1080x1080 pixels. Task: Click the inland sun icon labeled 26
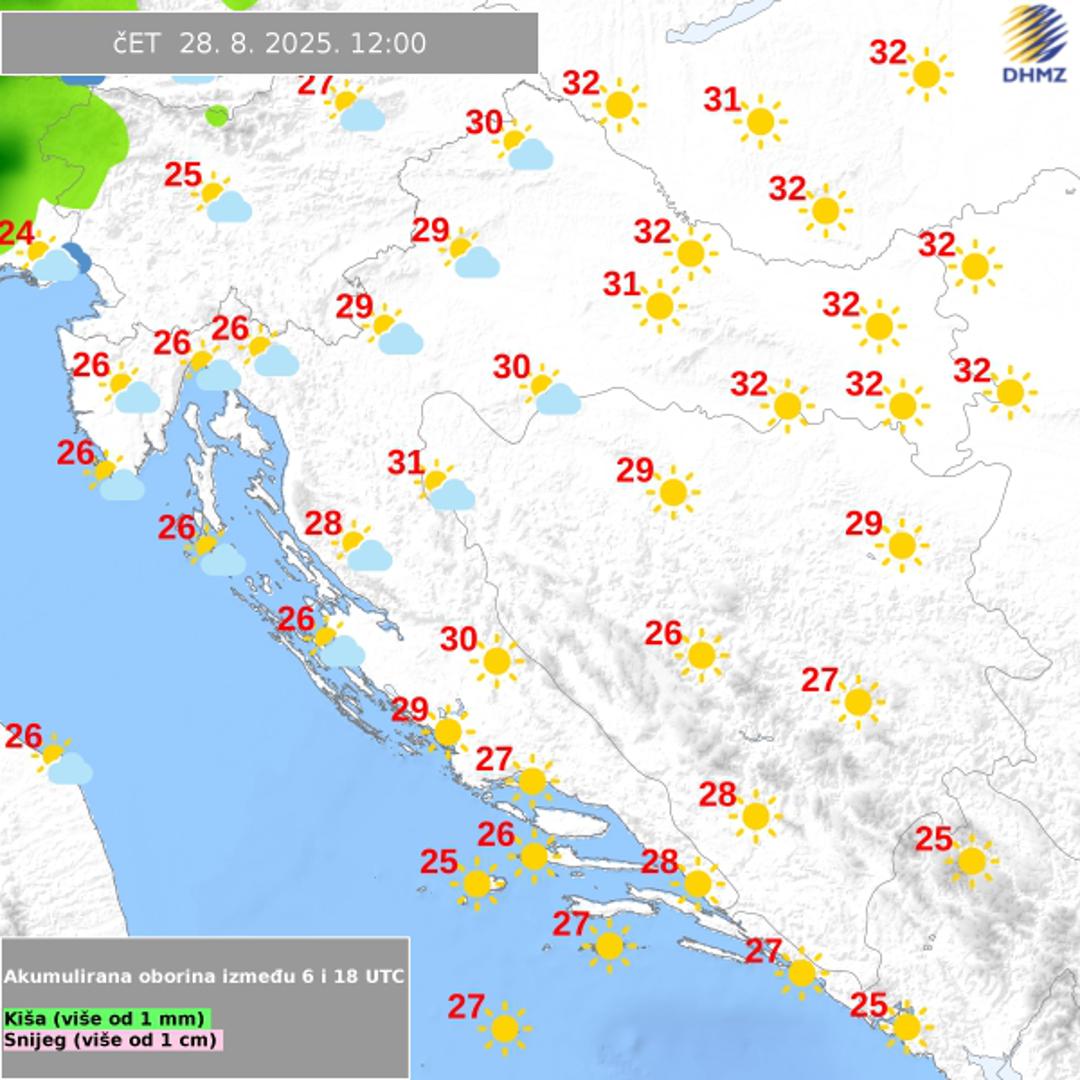701,655
